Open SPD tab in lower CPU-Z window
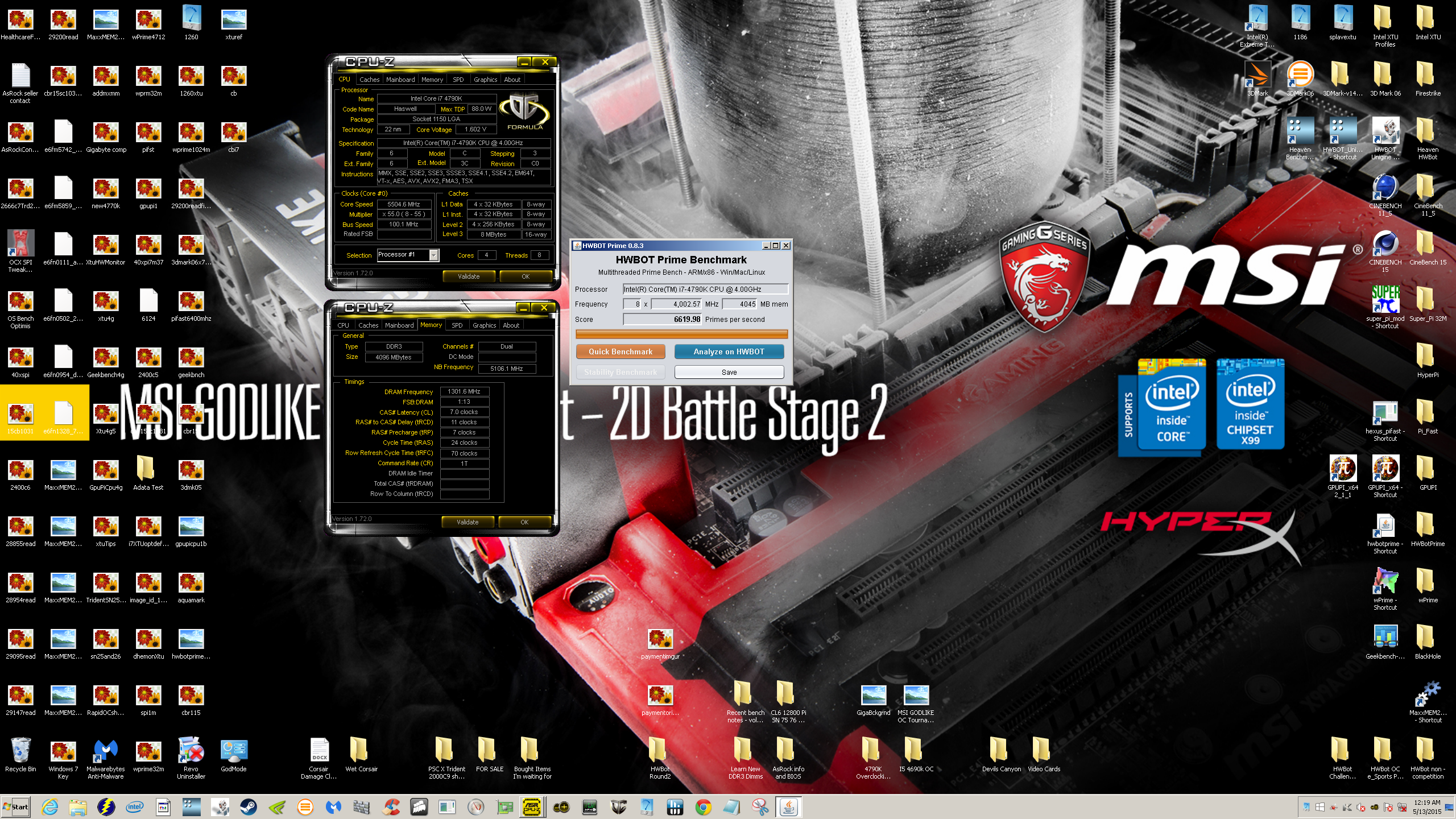1456x819 pixels. click(x=457, y=325)
